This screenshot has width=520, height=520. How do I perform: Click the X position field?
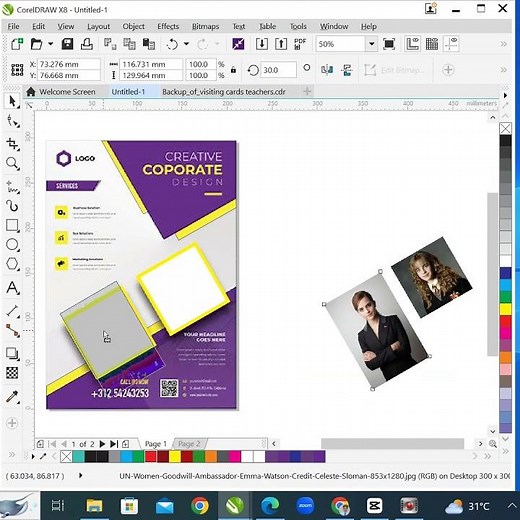click(69, 64)
